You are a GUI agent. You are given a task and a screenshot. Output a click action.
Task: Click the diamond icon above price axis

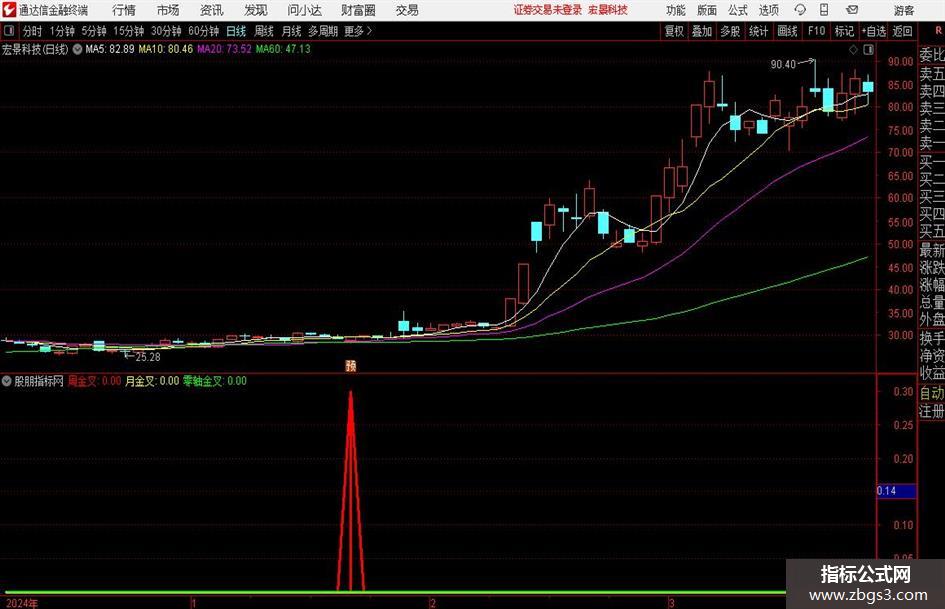[x=853, y=50]
